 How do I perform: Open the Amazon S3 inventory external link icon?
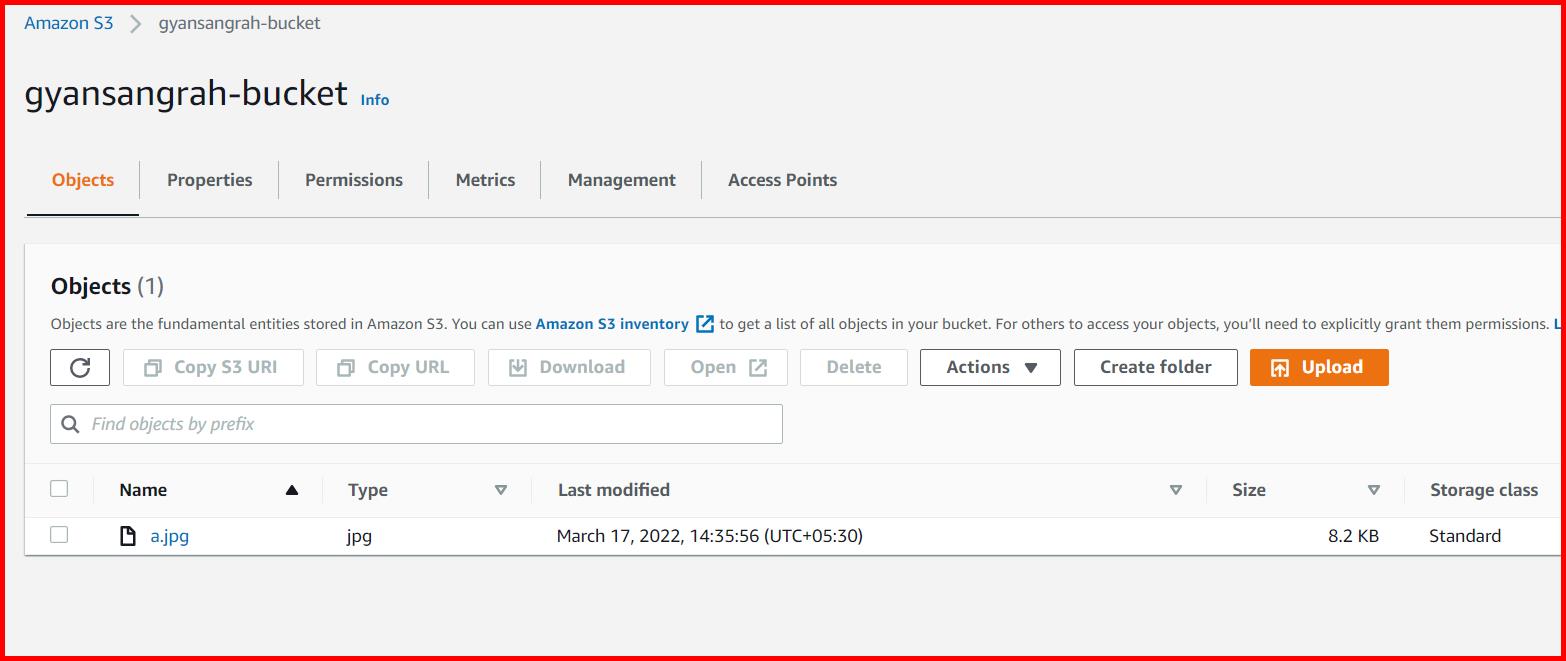point(704,323)
